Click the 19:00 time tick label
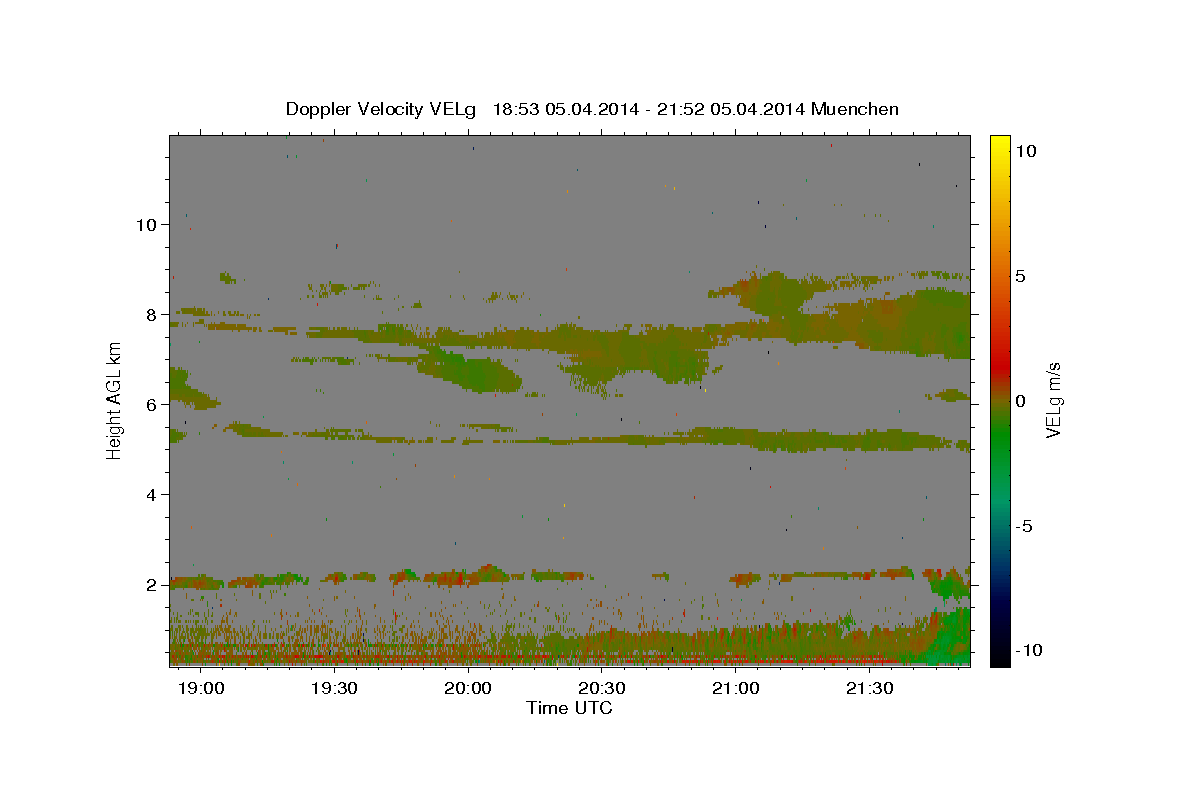The height and width of the screenshot is (800, 1200). 199,689
